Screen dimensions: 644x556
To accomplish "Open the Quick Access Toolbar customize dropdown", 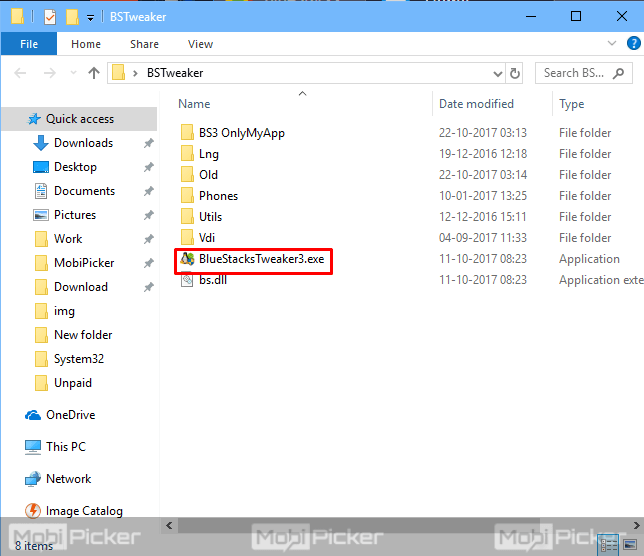I will [90, 18].
